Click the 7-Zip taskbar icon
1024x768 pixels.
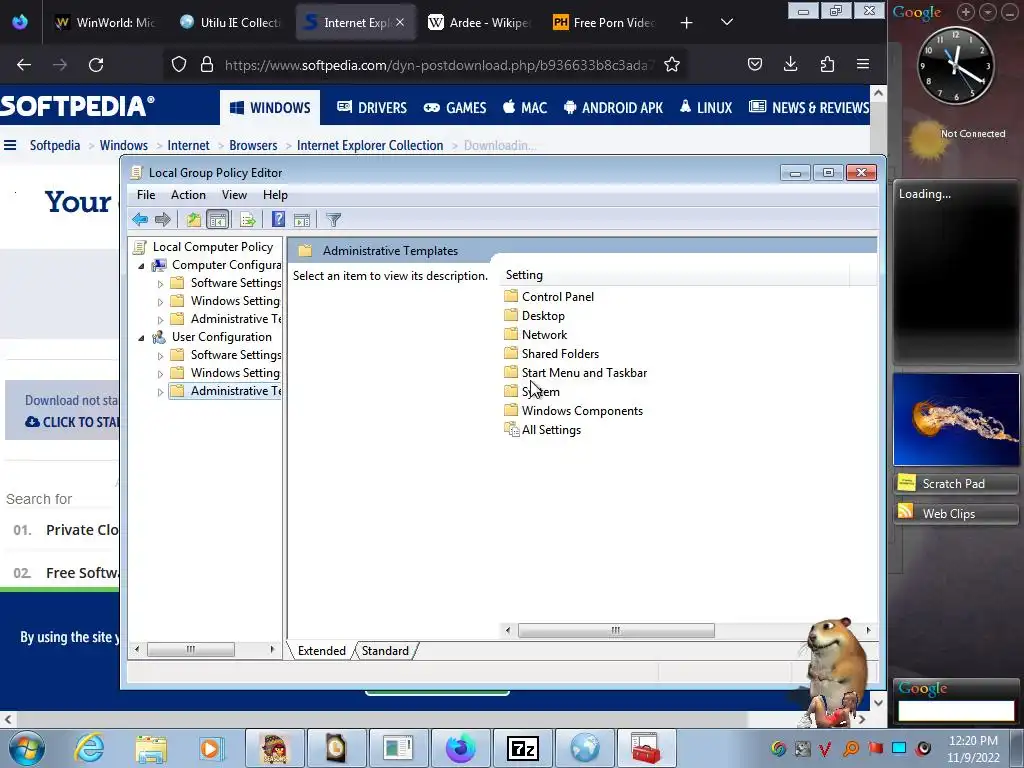tap(523, 748)
